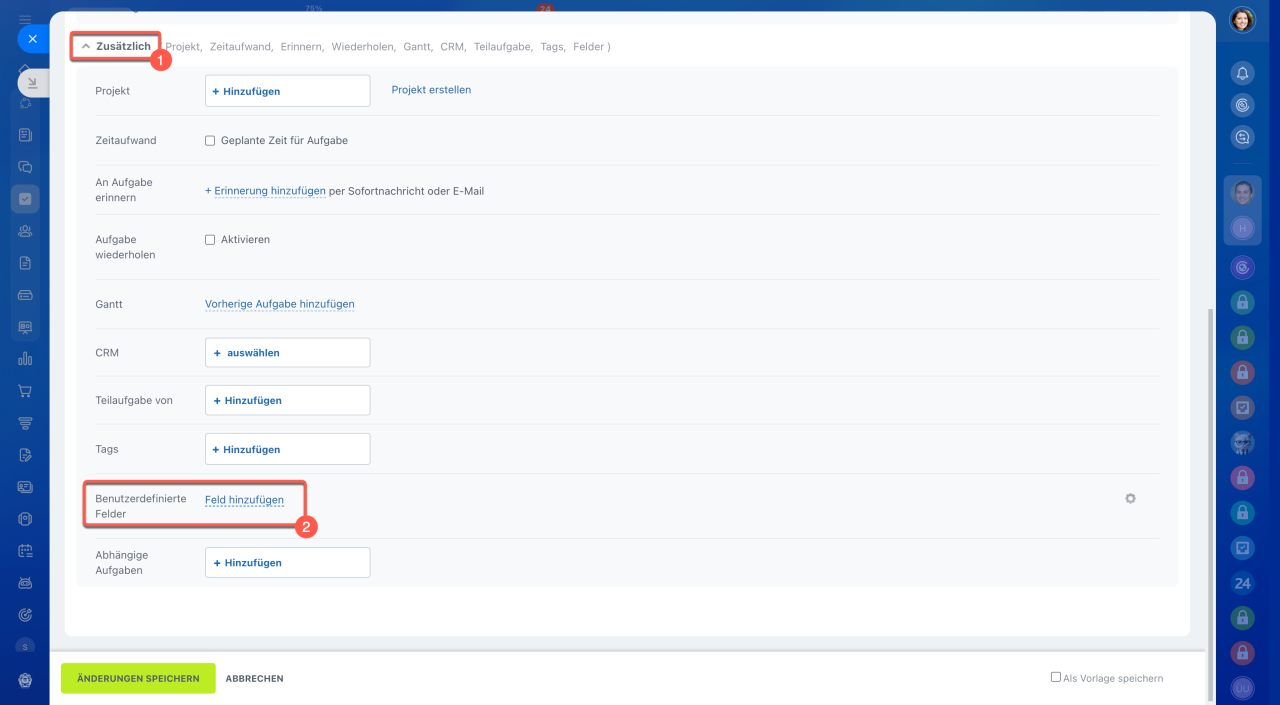1280x705 pixels.
Task: Click the Projekt erstellen link
Action: (x=431, y=90)
